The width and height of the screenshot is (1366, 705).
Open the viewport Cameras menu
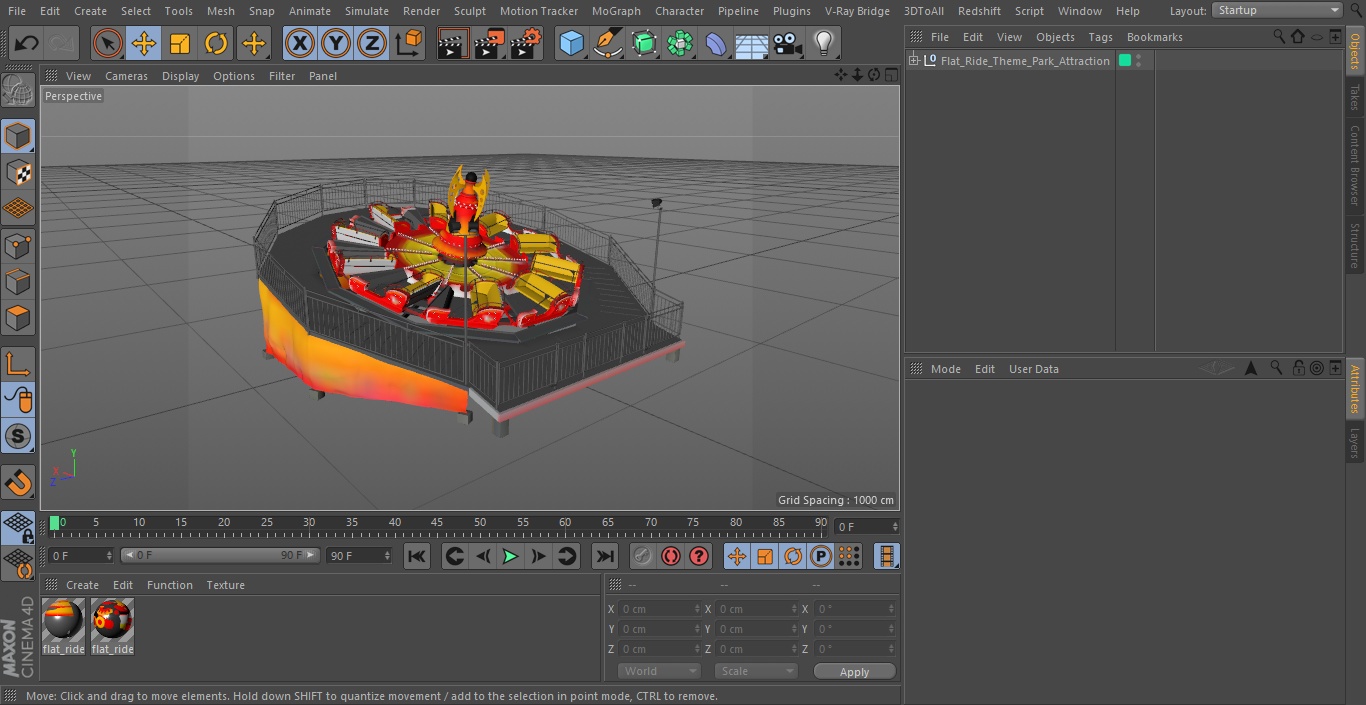pos(126,76)
